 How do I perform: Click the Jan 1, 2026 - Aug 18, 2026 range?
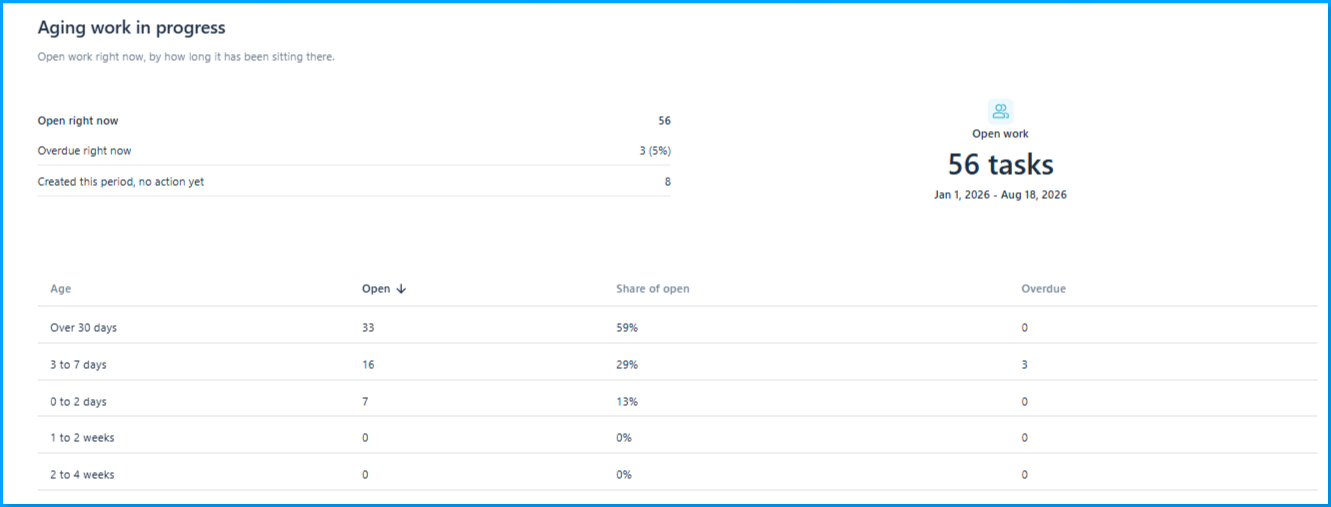point(1000,195)
